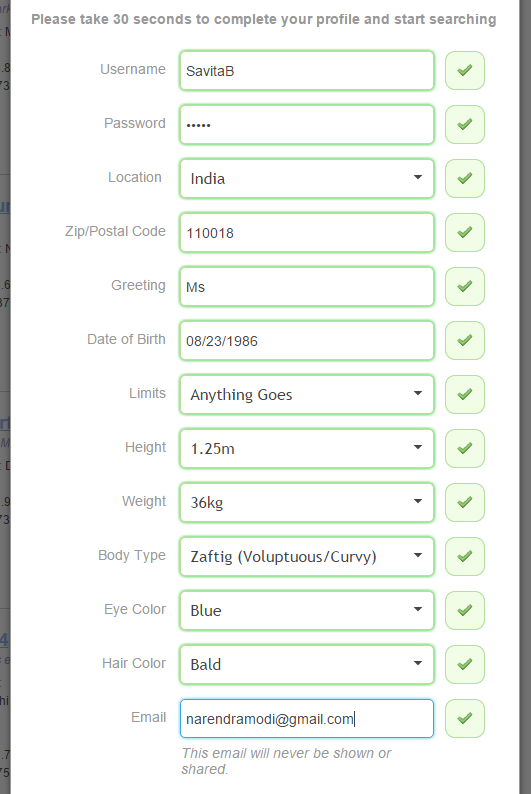Click the checkmark icon next to Hair Color

[465, 664]
